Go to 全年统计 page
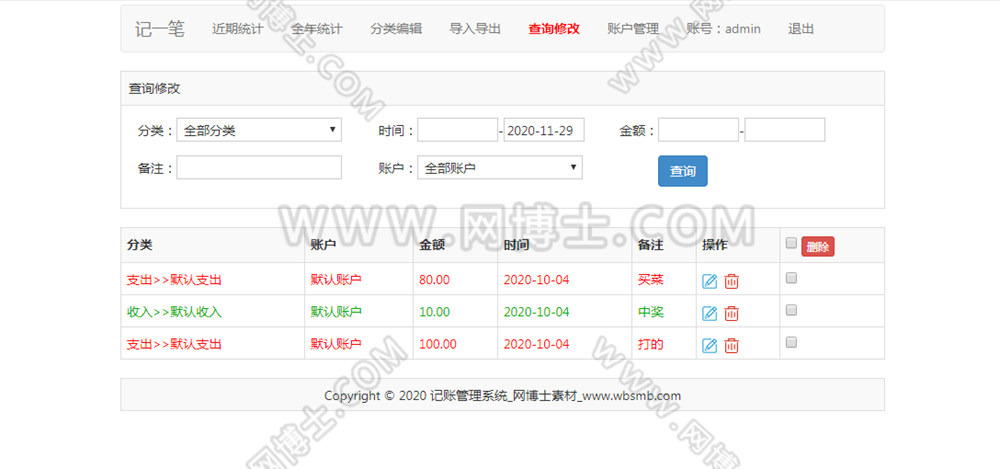 (x=316, y=29)
